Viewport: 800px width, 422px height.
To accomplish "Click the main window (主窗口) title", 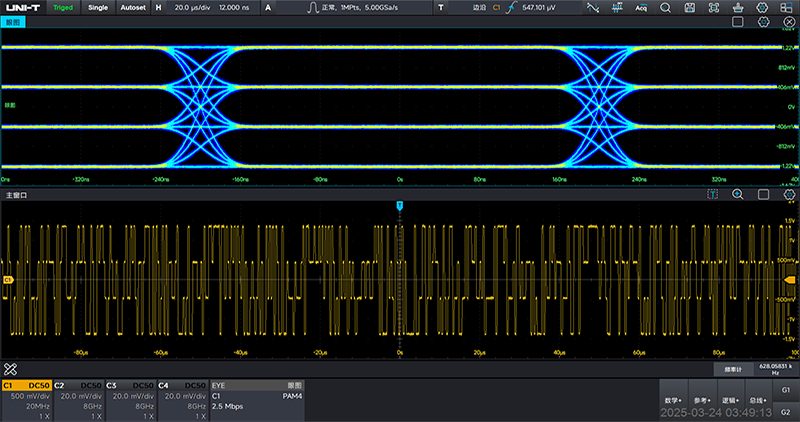I will pos(17,195).
